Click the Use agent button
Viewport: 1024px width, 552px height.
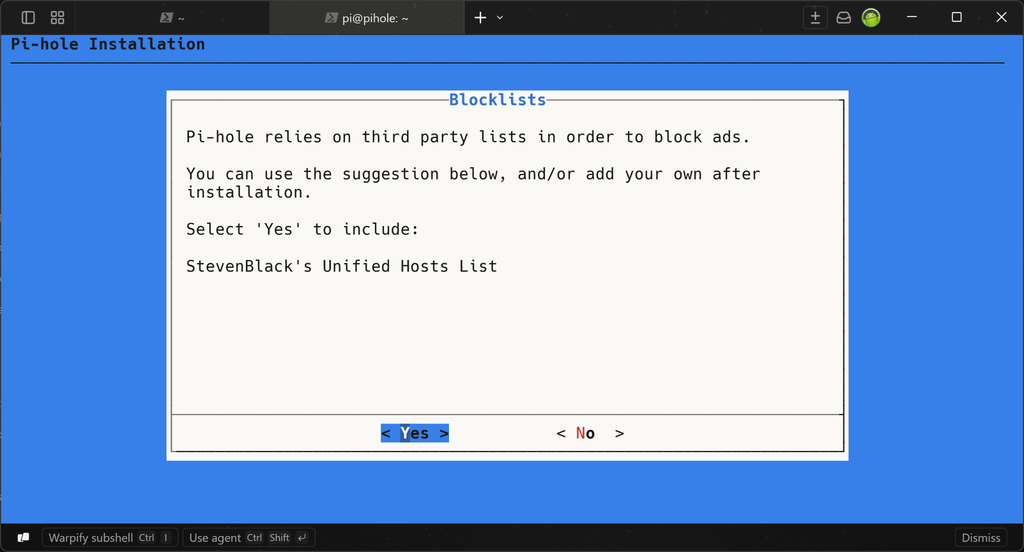[248, 538]
